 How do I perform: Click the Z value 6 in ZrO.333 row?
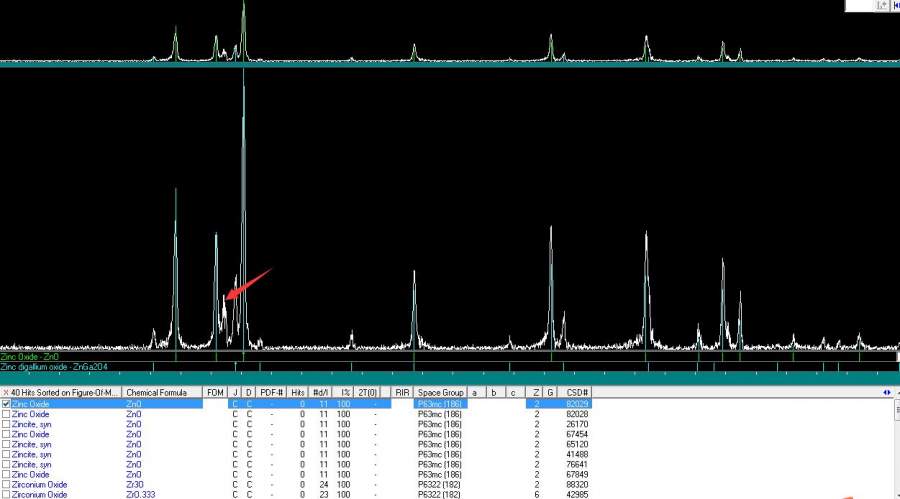pos(537,494)
